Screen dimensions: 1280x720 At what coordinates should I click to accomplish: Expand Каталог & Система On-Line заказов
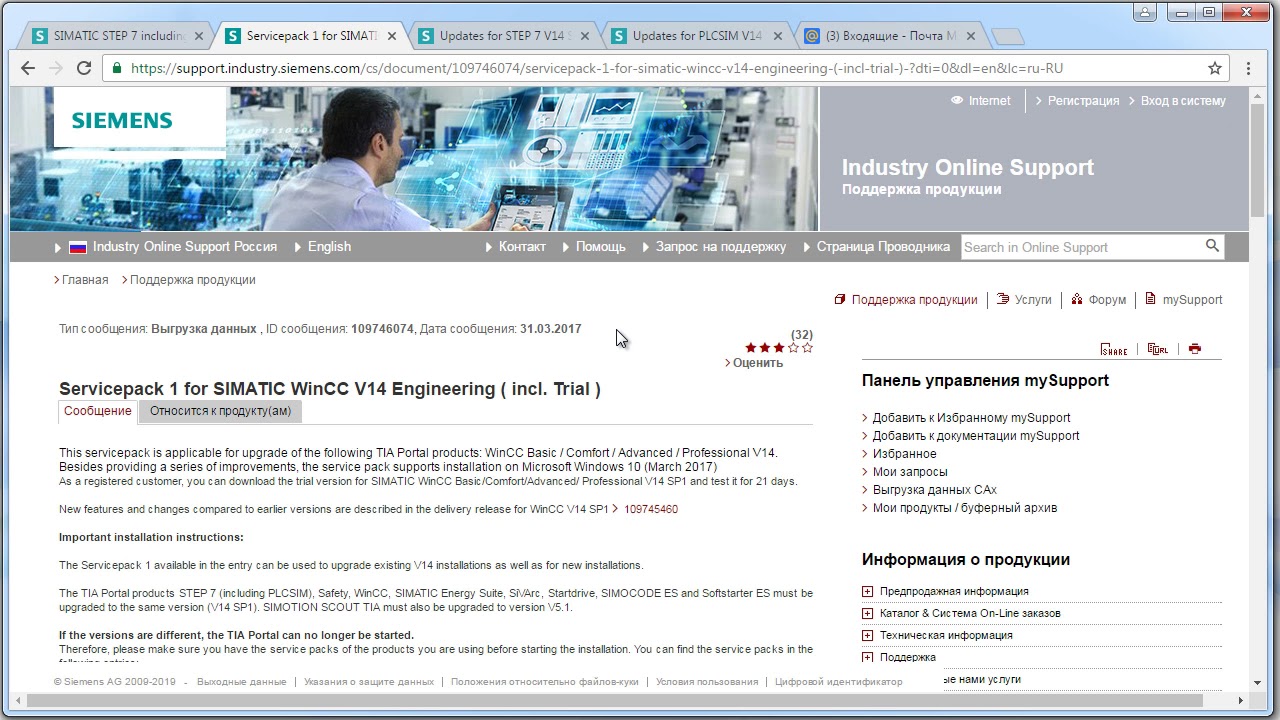867,613
